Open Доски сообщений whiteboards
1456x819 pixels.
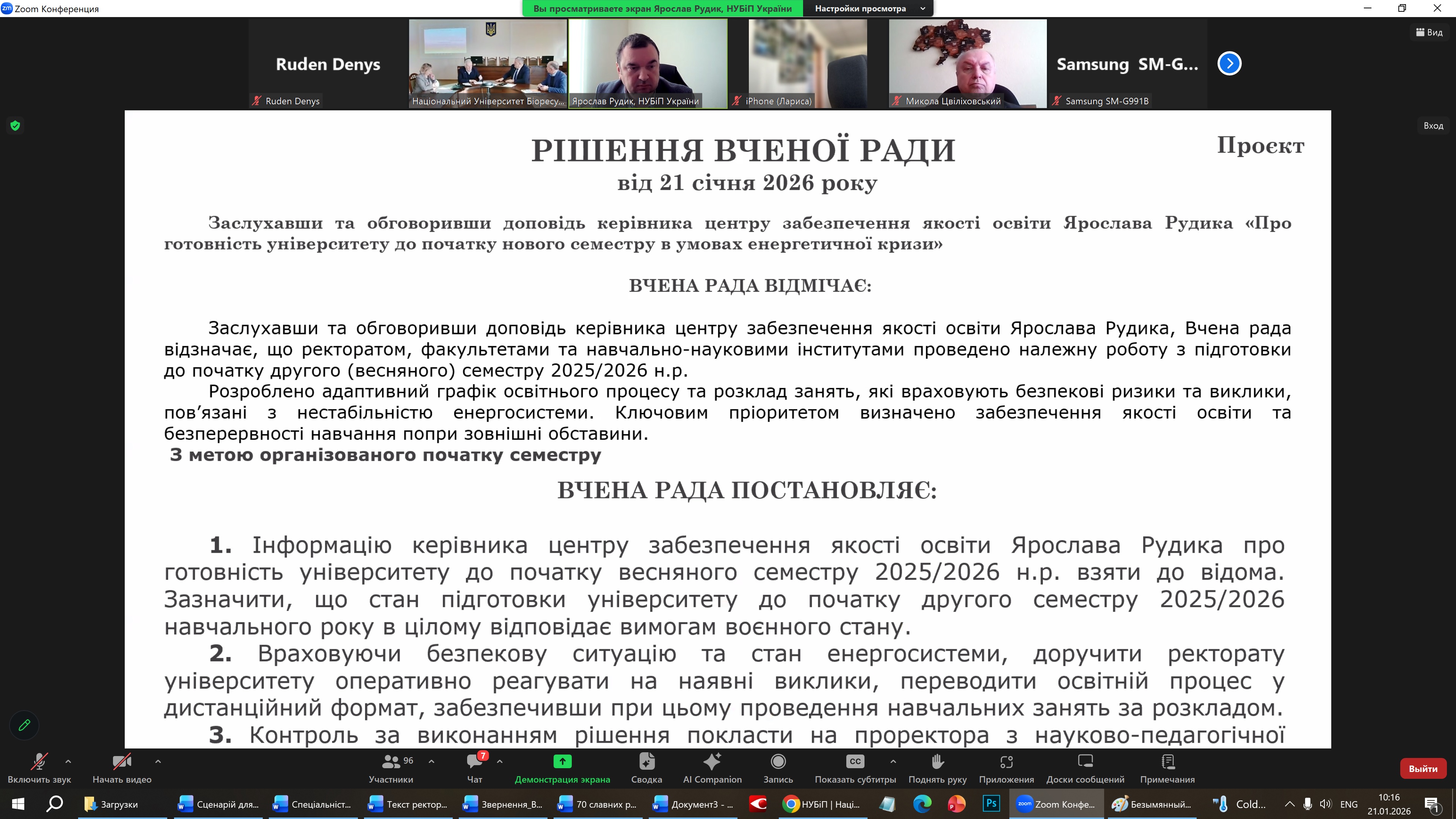1085,762
